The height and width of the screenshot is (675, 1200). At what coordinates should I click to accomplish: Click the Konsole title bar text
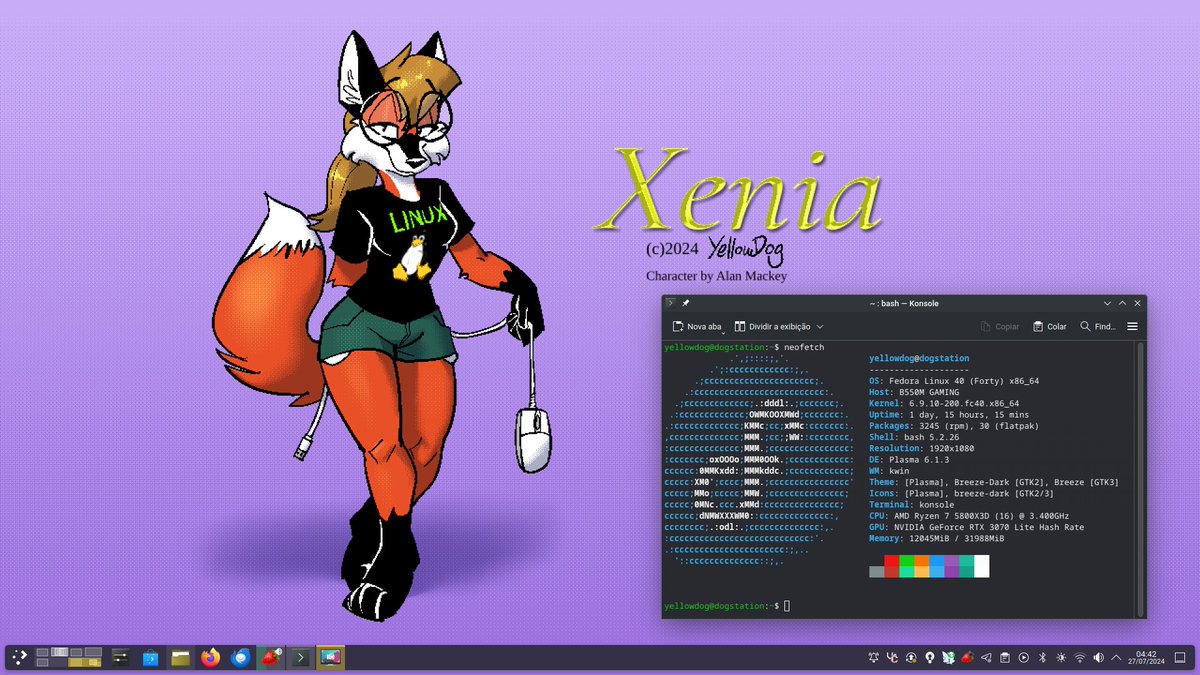pos(904,303)
